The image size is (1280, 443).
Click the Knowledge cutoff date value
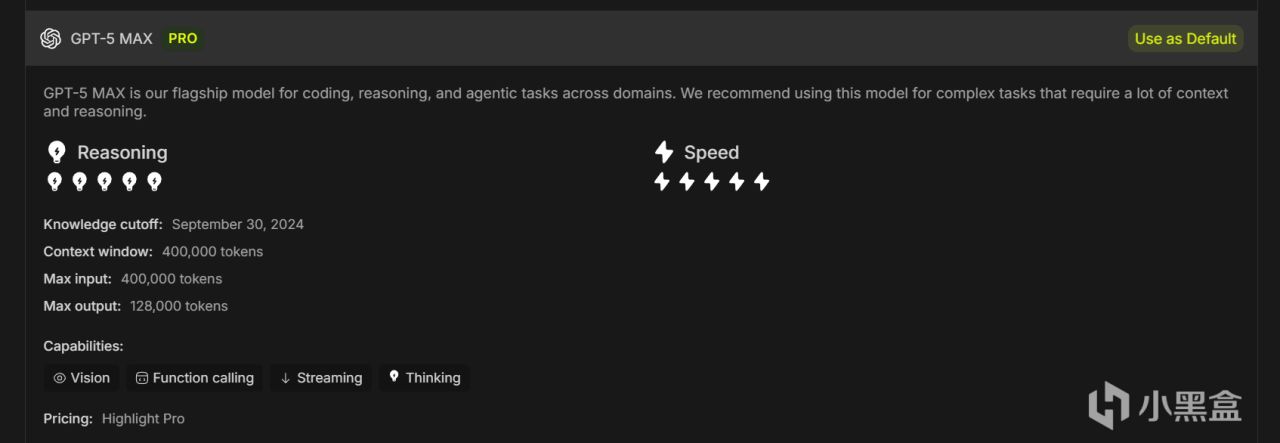(x=237, y=224)
